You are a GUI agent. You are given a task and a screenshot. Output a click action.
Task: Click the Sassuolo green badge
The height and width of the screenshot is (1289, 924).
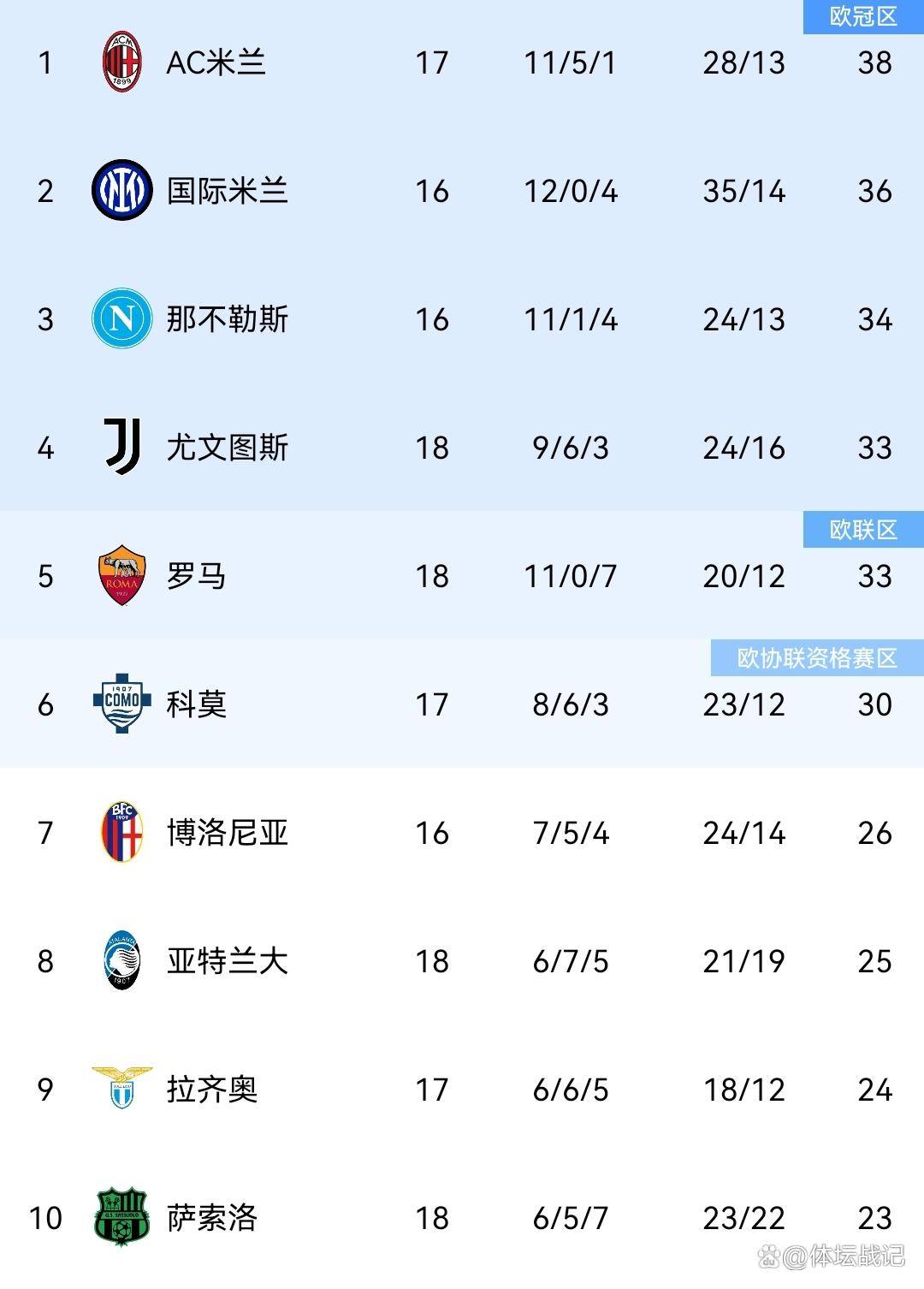121,1216
